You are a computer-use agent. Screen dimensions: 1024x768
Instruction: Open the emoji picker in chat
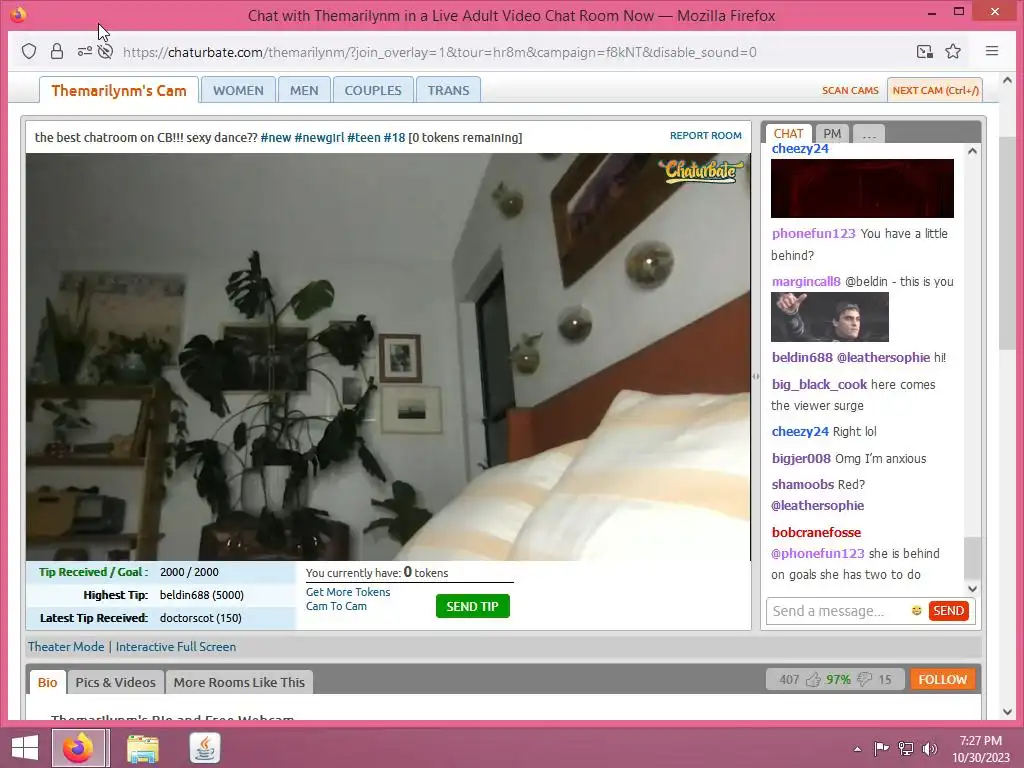[916, 611]
